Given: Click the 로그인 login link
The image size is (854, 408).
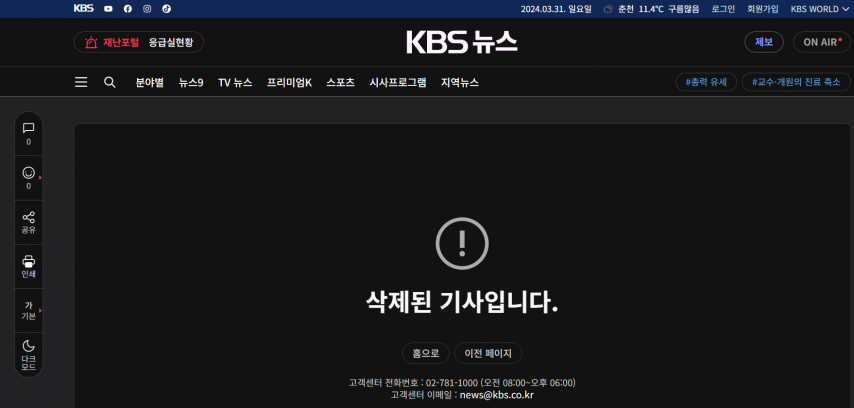Looking at the screenshot, I should [x=723, y=9].
